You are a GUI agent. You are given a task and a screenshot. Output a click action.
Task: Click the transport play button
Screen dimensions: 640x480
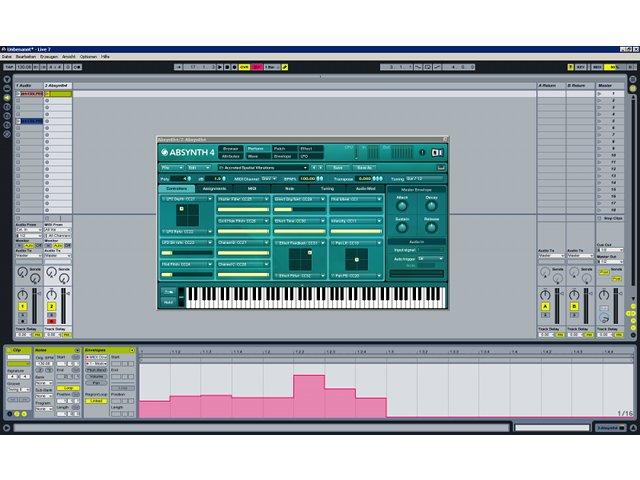(x=220, y=67)
